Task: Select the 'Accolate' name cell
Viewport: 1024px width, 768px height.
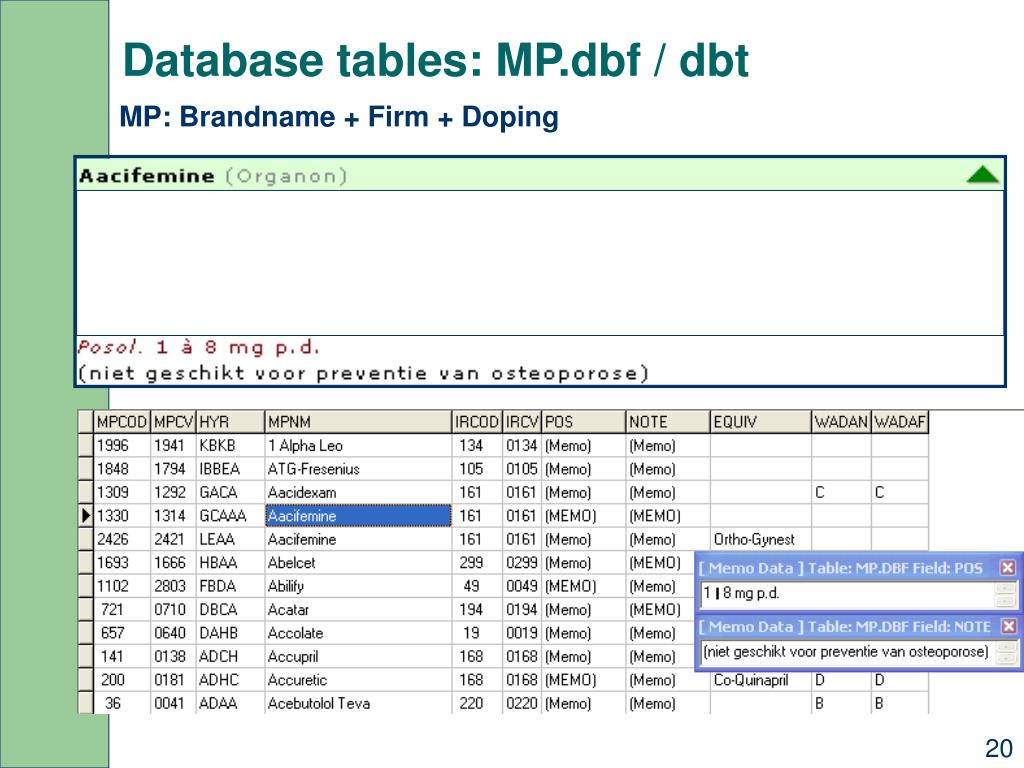Action: click(x=359, y=633)
